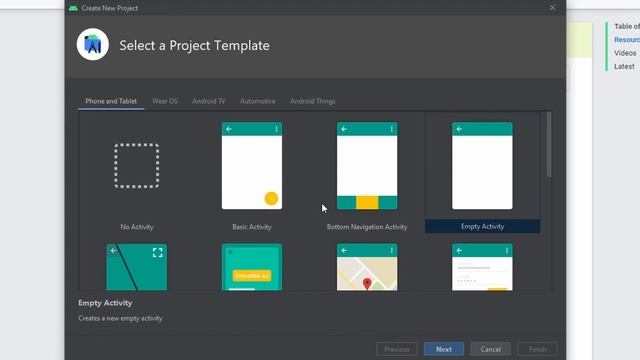640x360 pixels.
Task: Click the Empty Activity label
Action: [x=482, y=227]
